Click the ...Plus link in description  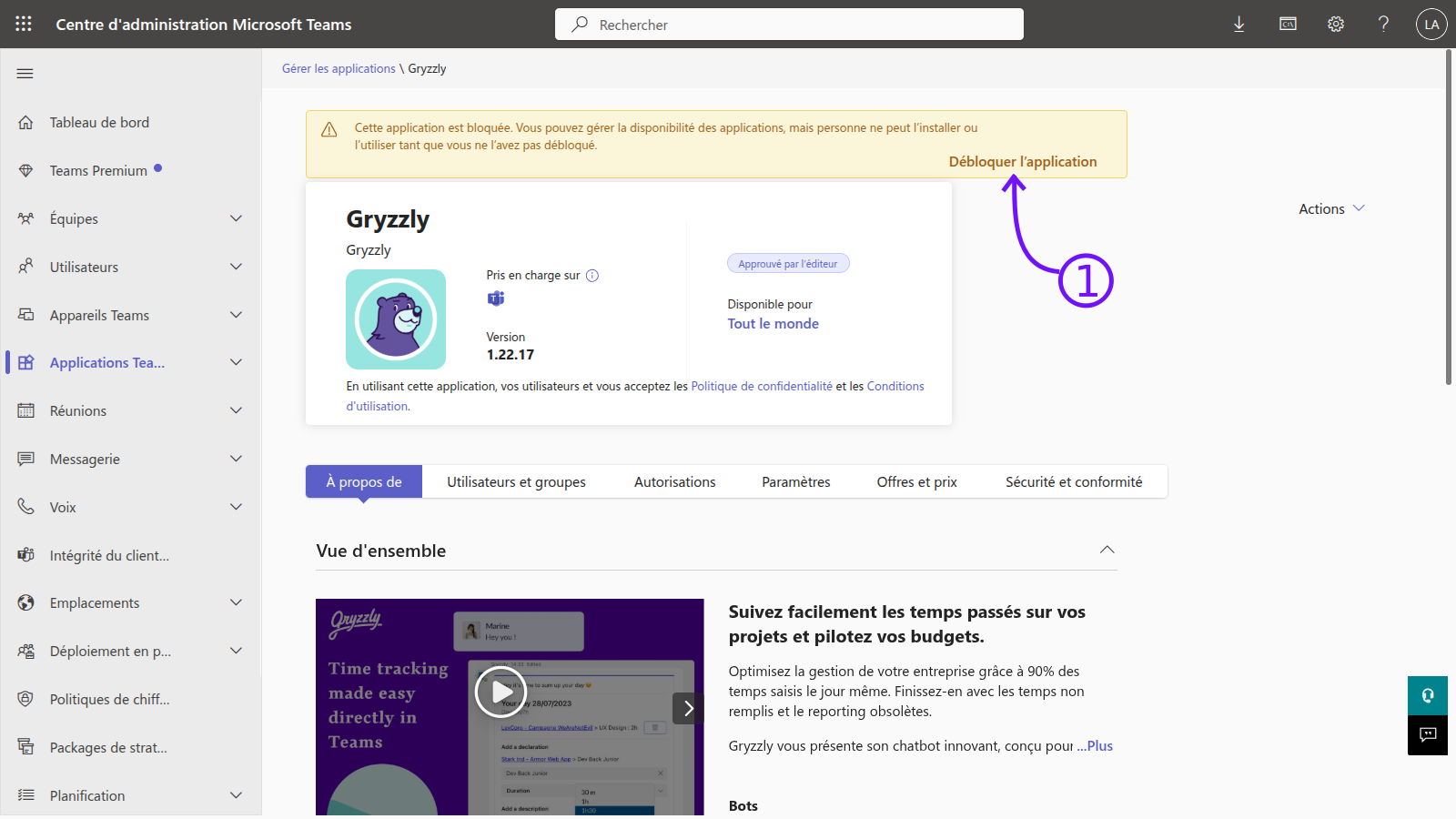[x=1095, y=745]
